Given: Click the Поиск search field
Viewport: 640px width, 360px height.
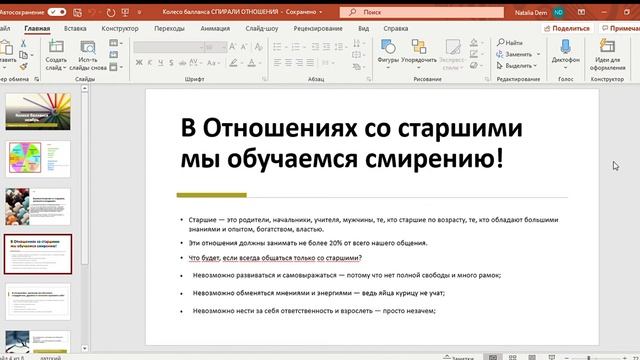Looking at the screenshot, I should (422, 12).
